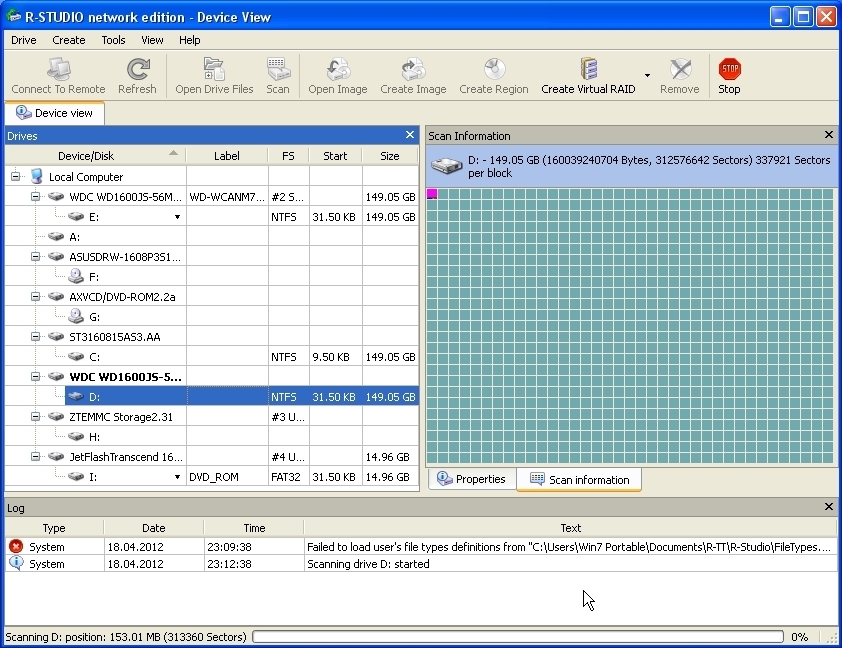
Task: Click the info icon in second log row
Action: pyautogui.click(x=16, y=563)
